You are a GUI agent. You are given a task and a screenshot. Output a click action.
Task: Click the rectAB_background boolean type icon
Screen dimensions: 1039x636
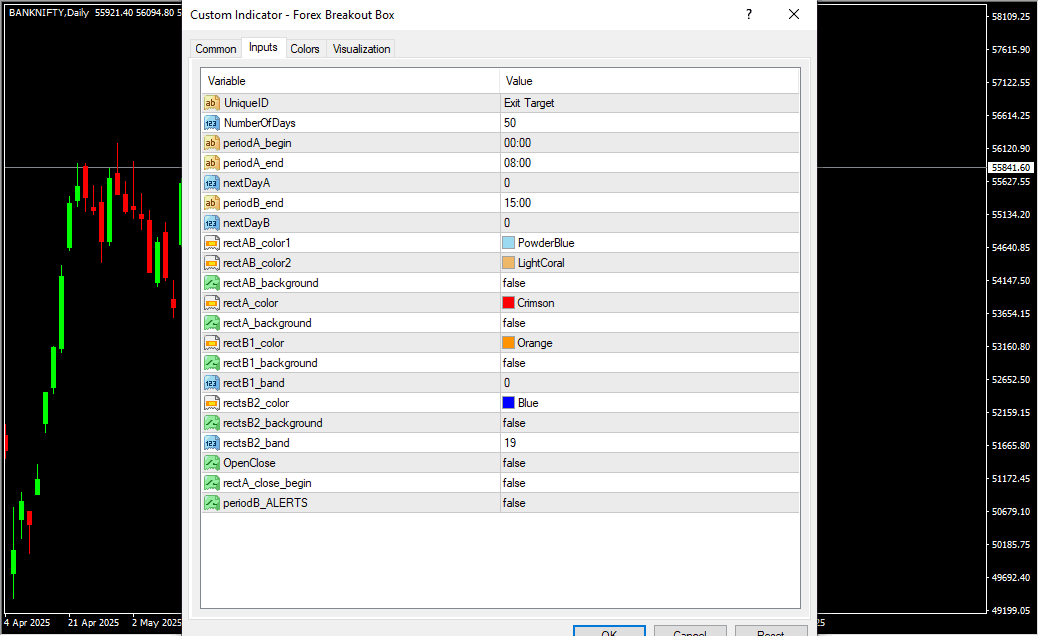[x=212, y=283]
